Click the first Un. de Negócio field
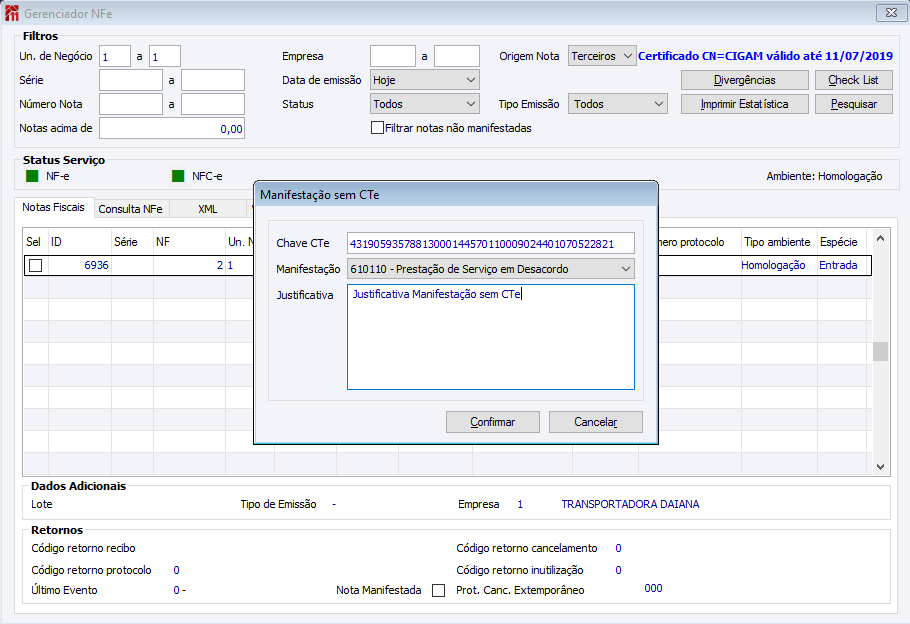 [115, 56]
